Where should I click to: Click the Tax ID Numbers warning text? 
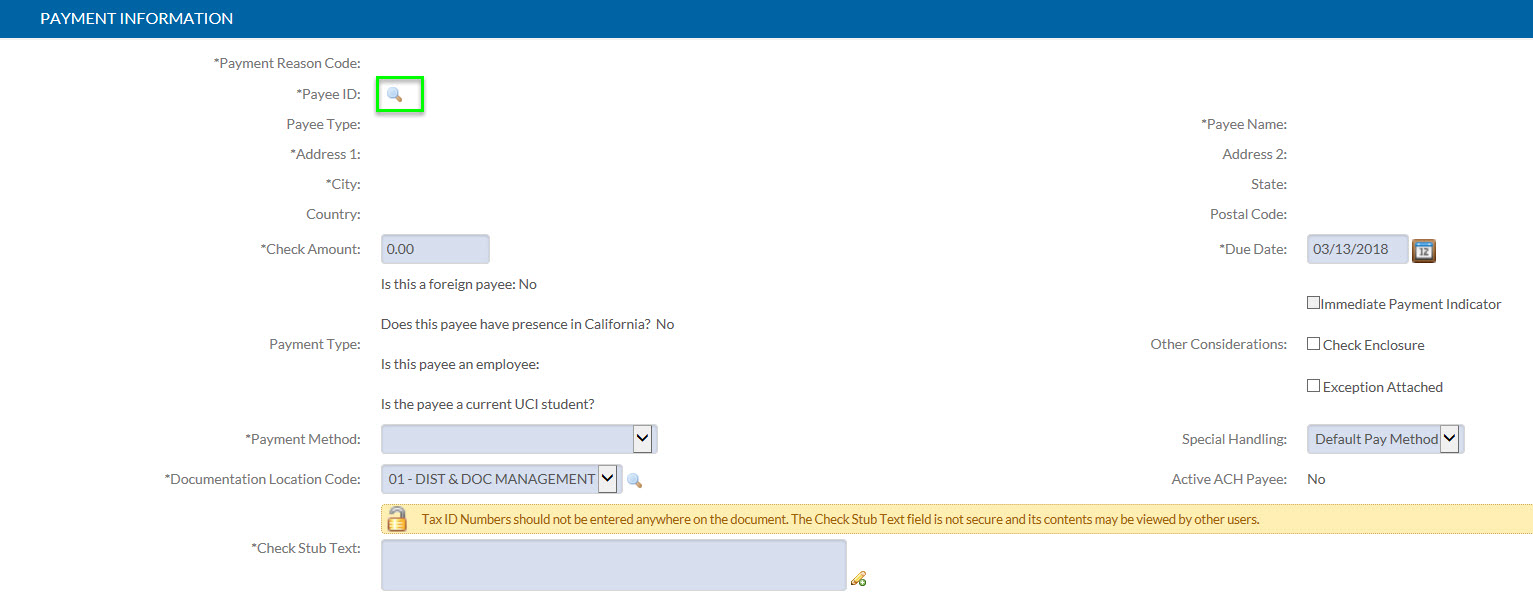[x=840, y=519]
